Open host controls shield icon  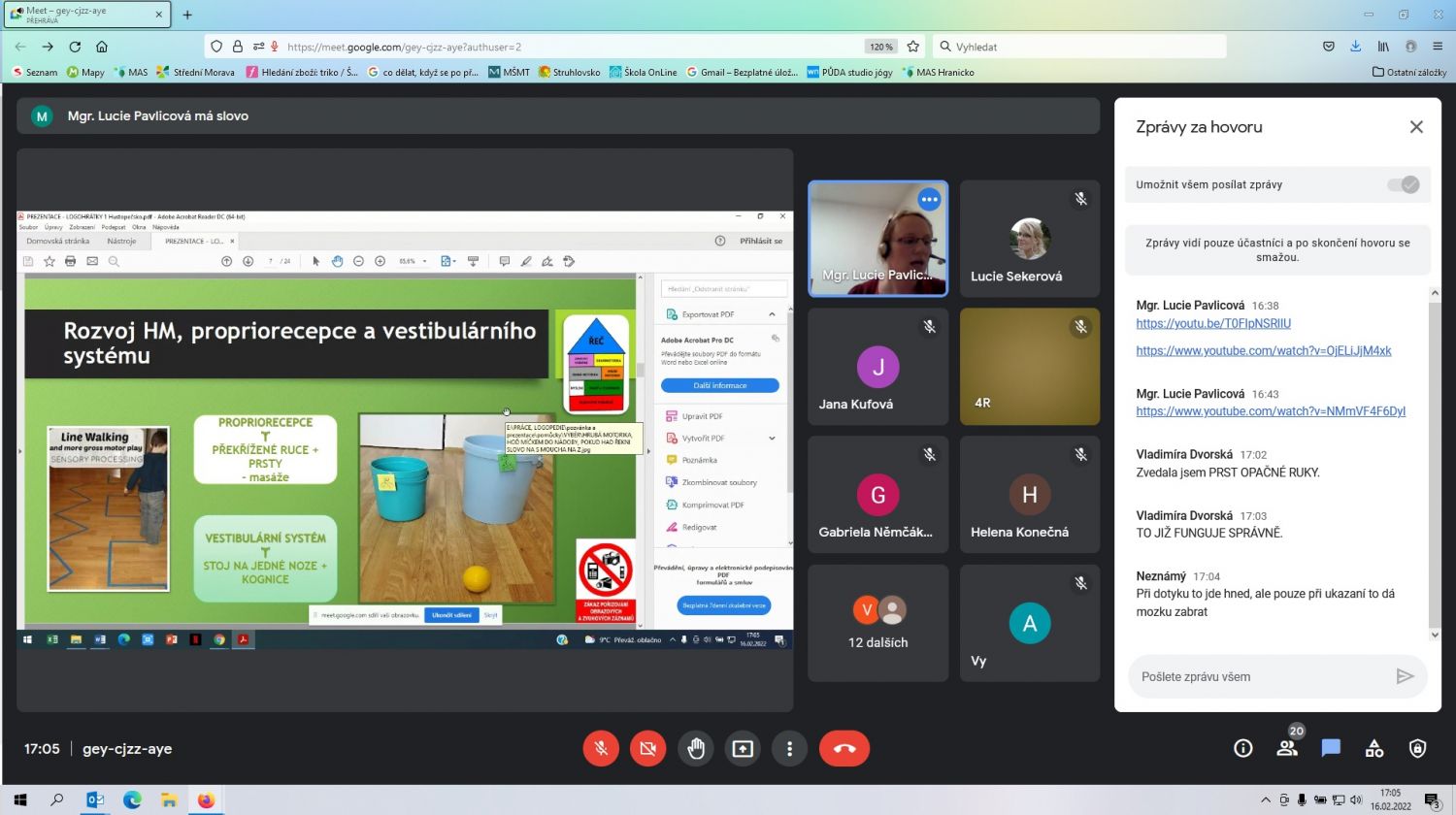tap(1417, 748)
